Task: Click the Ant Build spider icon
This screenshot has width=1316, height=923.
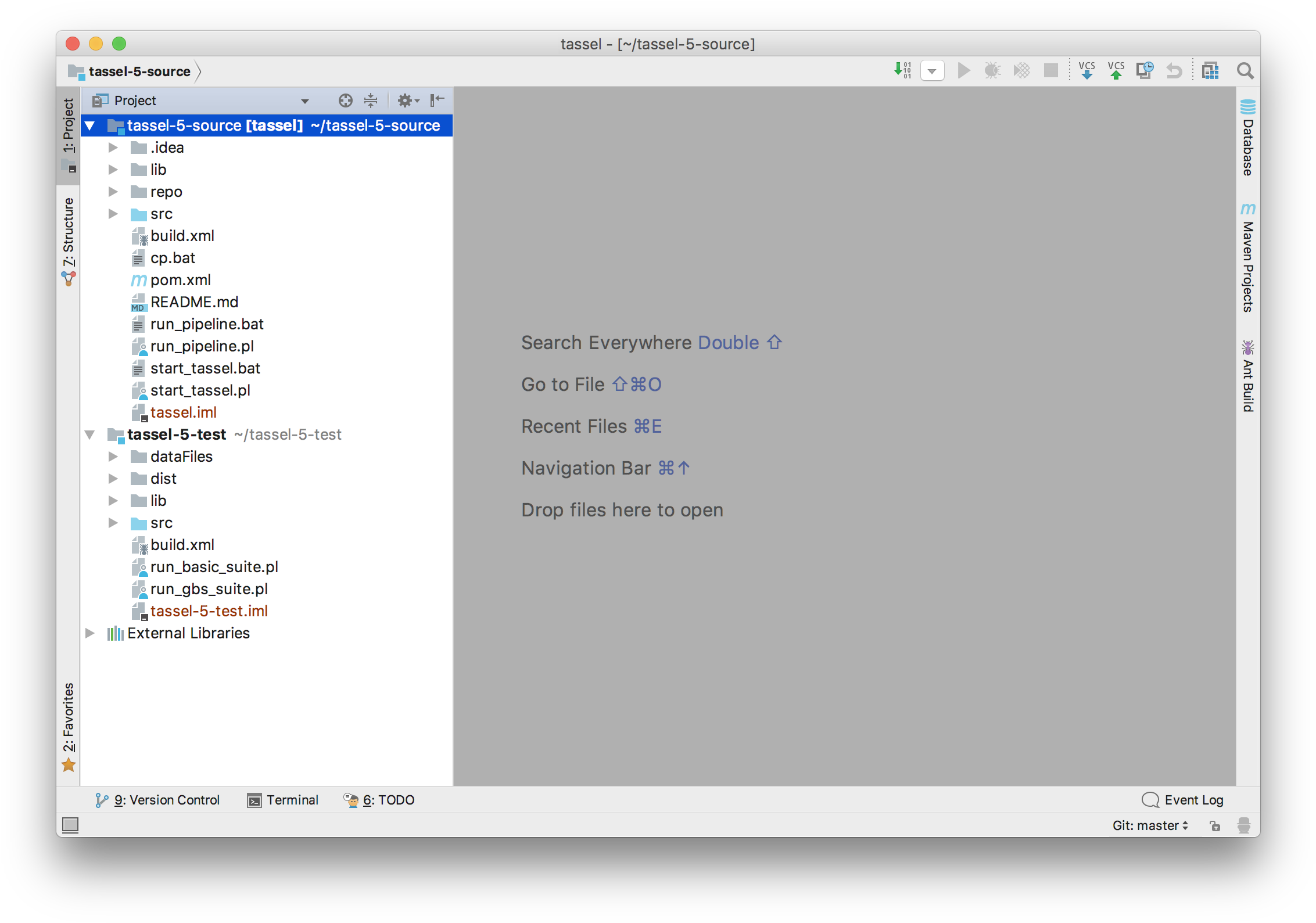Action: coord(1247,347)
